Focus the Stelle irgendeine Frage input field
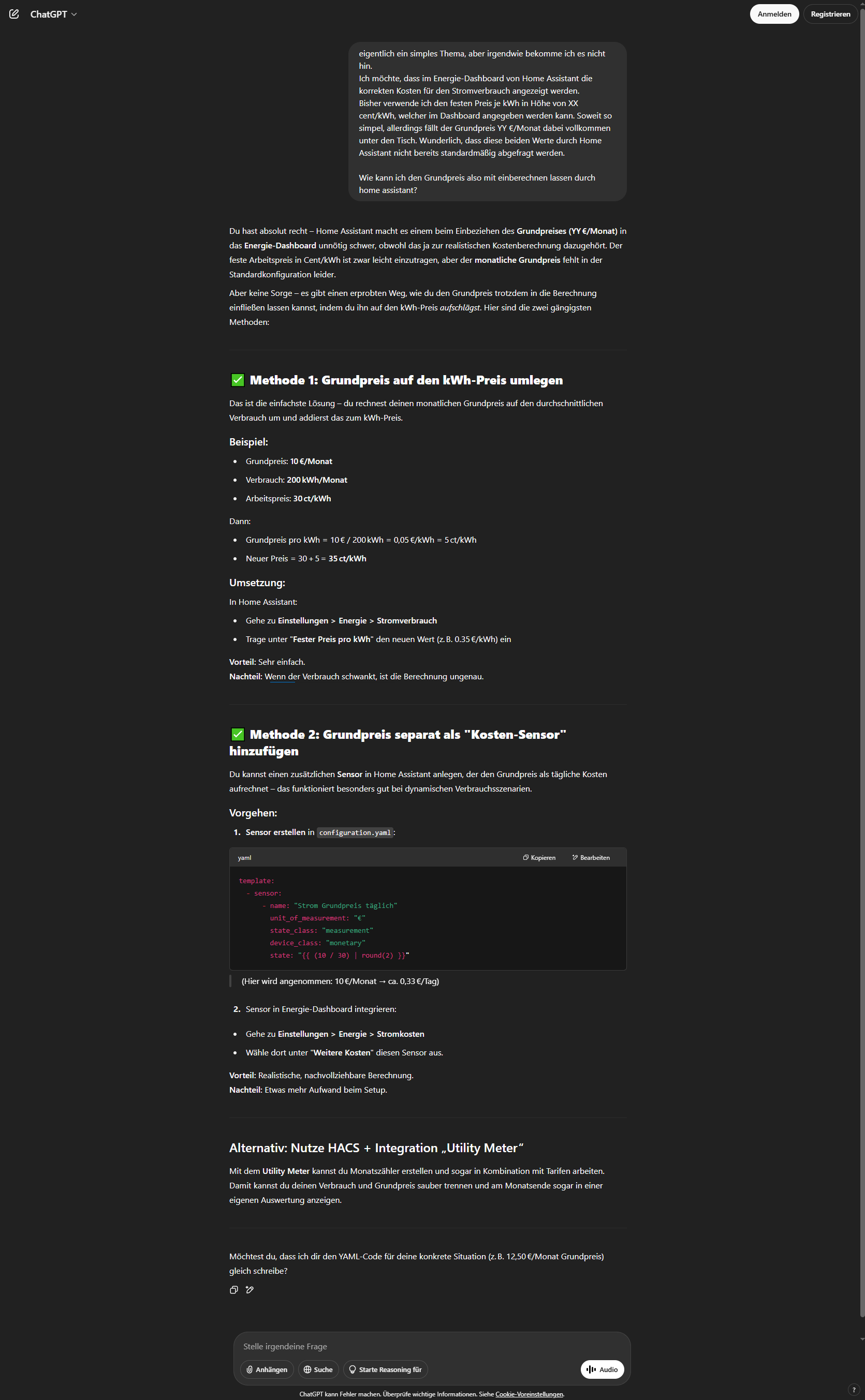865x1400 pixels. click(x=432, y=1346)
